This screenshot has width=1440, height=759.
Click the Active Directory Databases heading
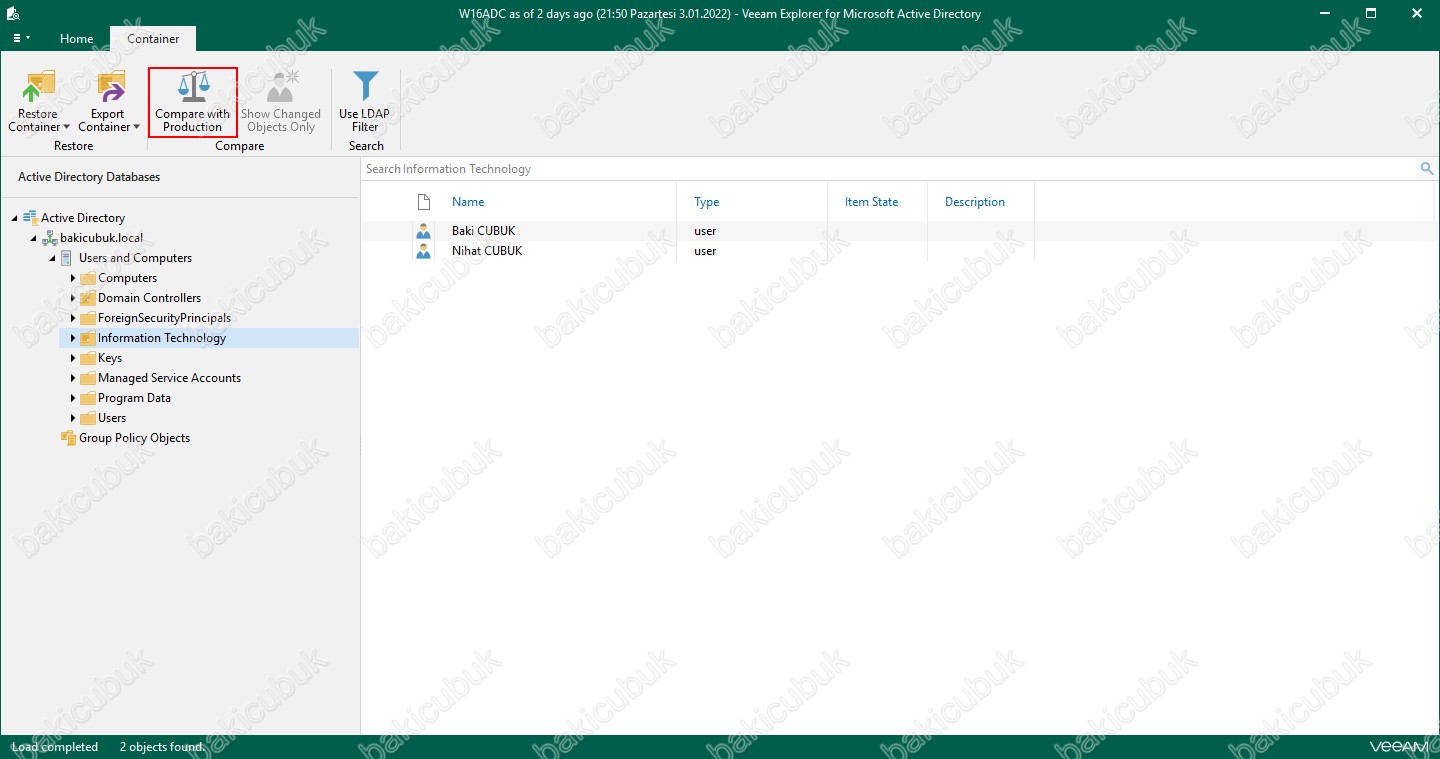pyautogui.click(x=89, y=177)
